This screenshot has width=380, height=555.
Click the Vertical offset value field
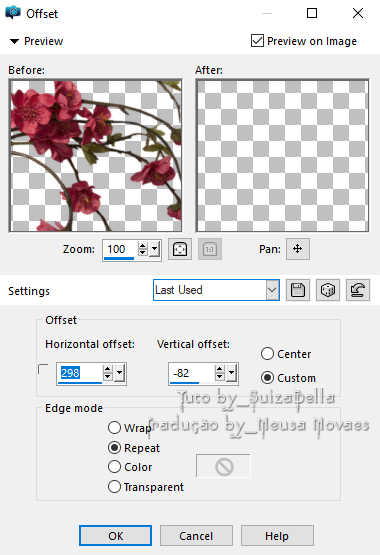(x=191, y=373)
